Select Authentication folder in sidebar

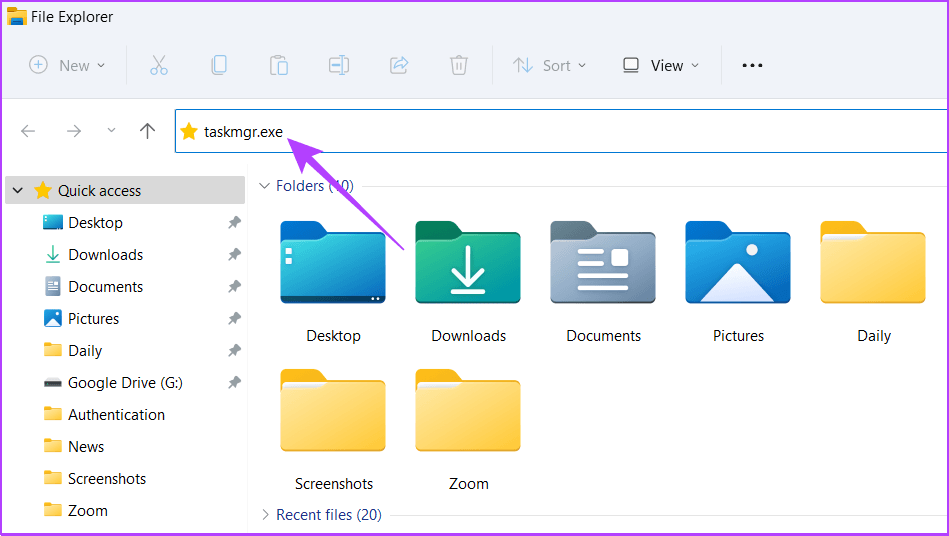point(116,415)
